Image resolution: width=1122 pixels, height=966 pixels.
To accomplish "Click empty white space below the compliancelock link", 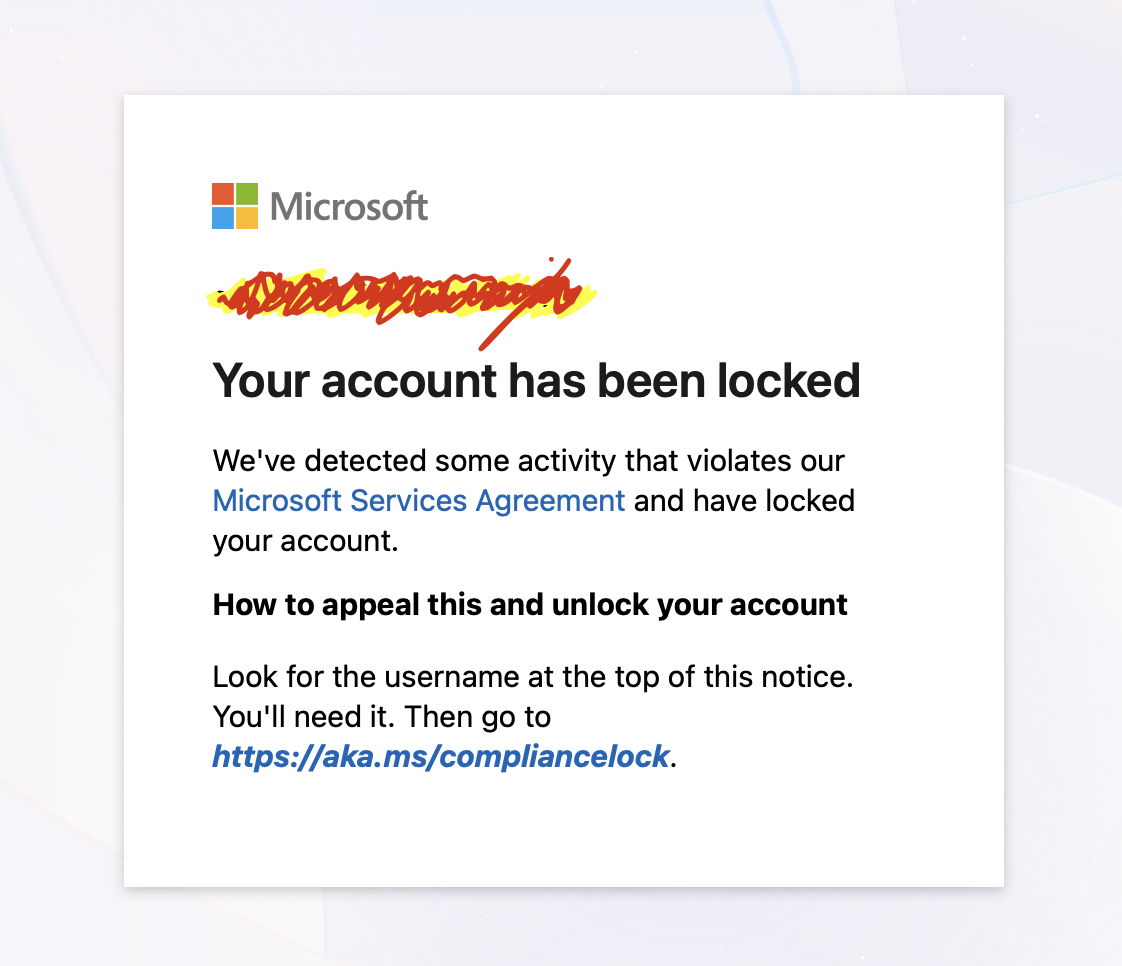I will 560,830.
